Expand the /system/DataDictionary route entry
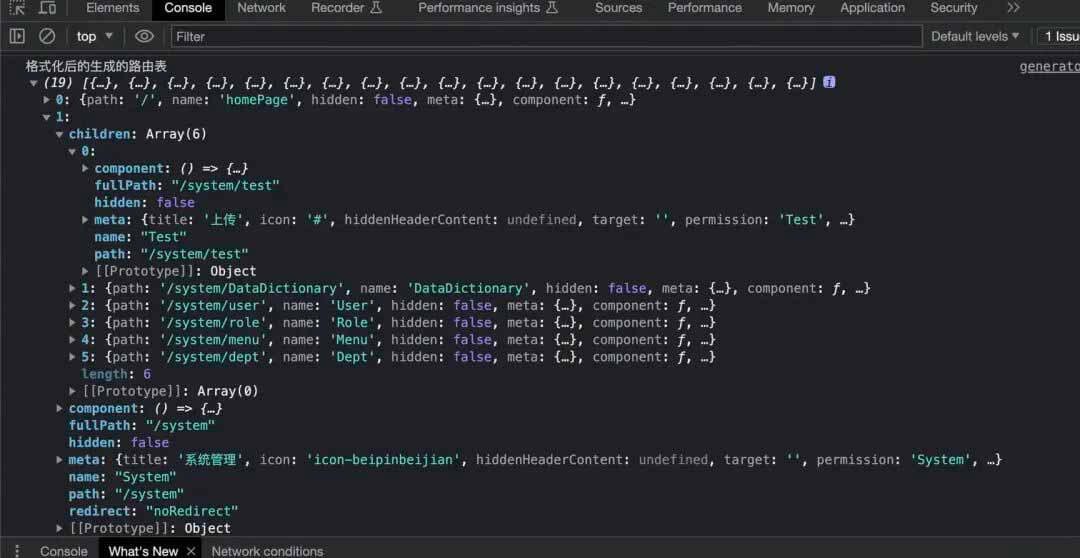The image size is (1080, 558). pyautogui.click(x=73, y=288)
